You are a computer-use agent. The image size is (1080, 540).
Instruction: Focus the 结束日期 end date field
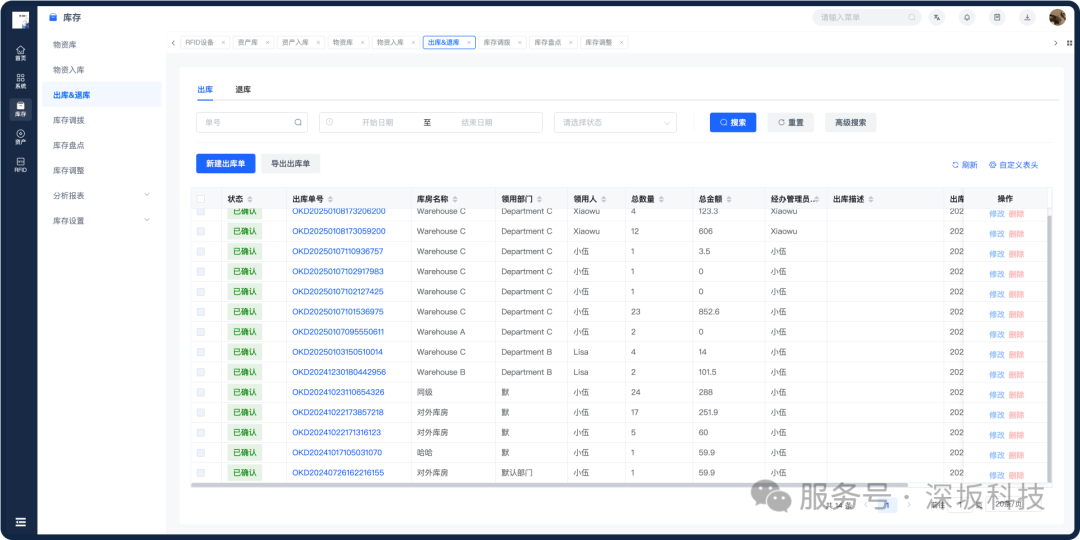tap(477, 123)
